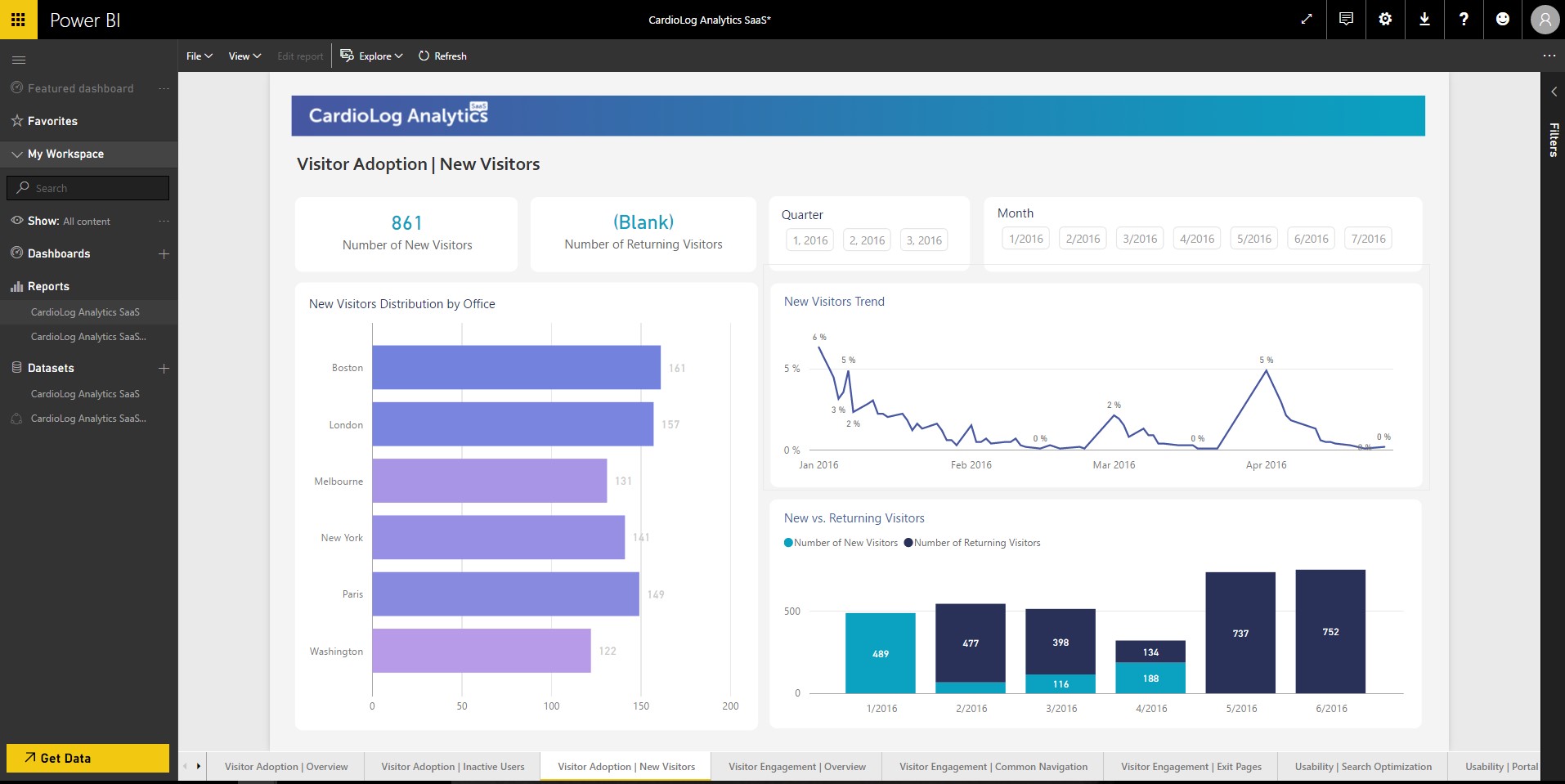Select Quarter 2, 2016 slicer
This screenshot has height=784, width=1565.
tap(867, 240)
